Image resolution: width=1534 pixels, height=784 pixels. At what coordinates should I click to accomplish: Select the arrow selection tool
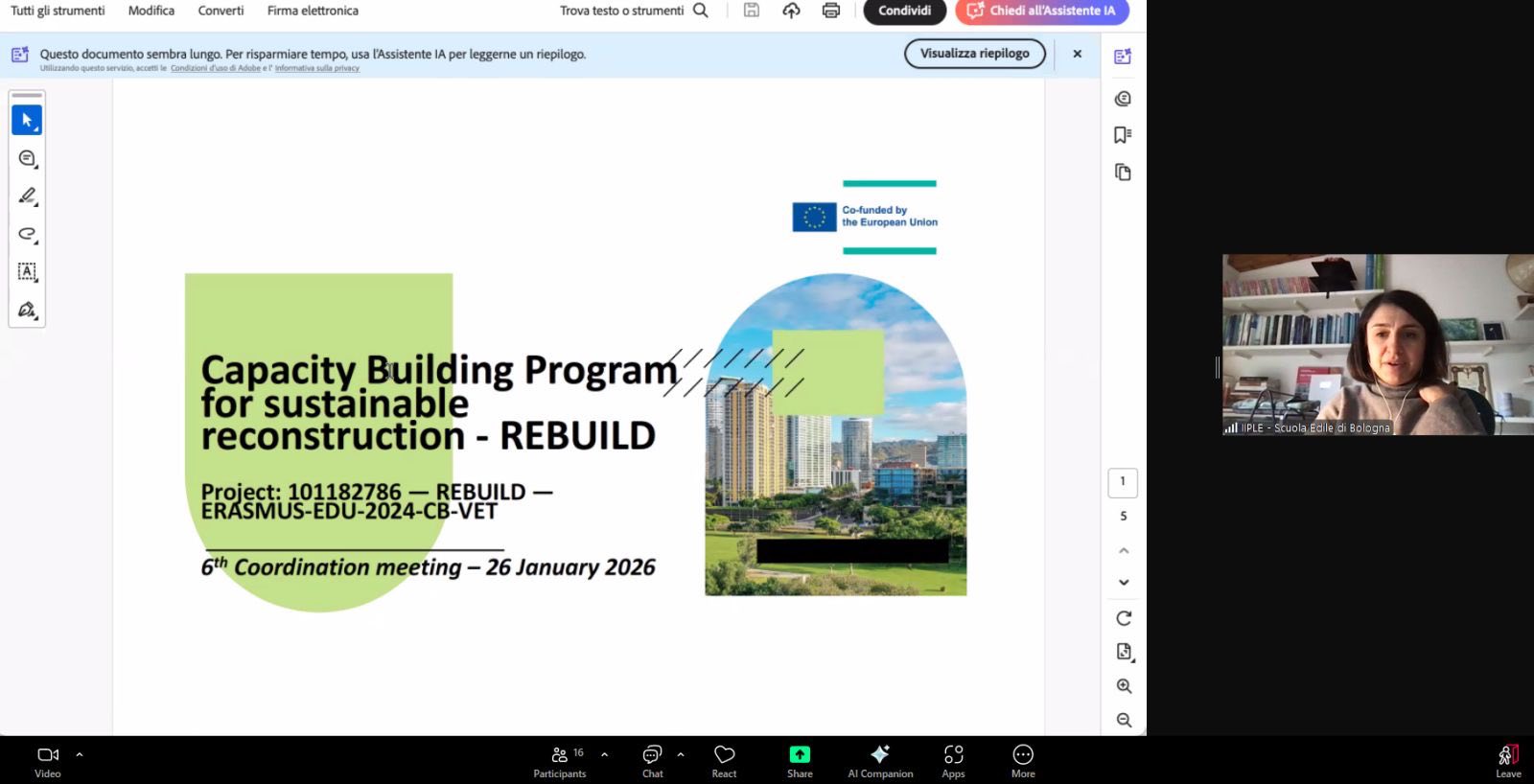[27, 121]
